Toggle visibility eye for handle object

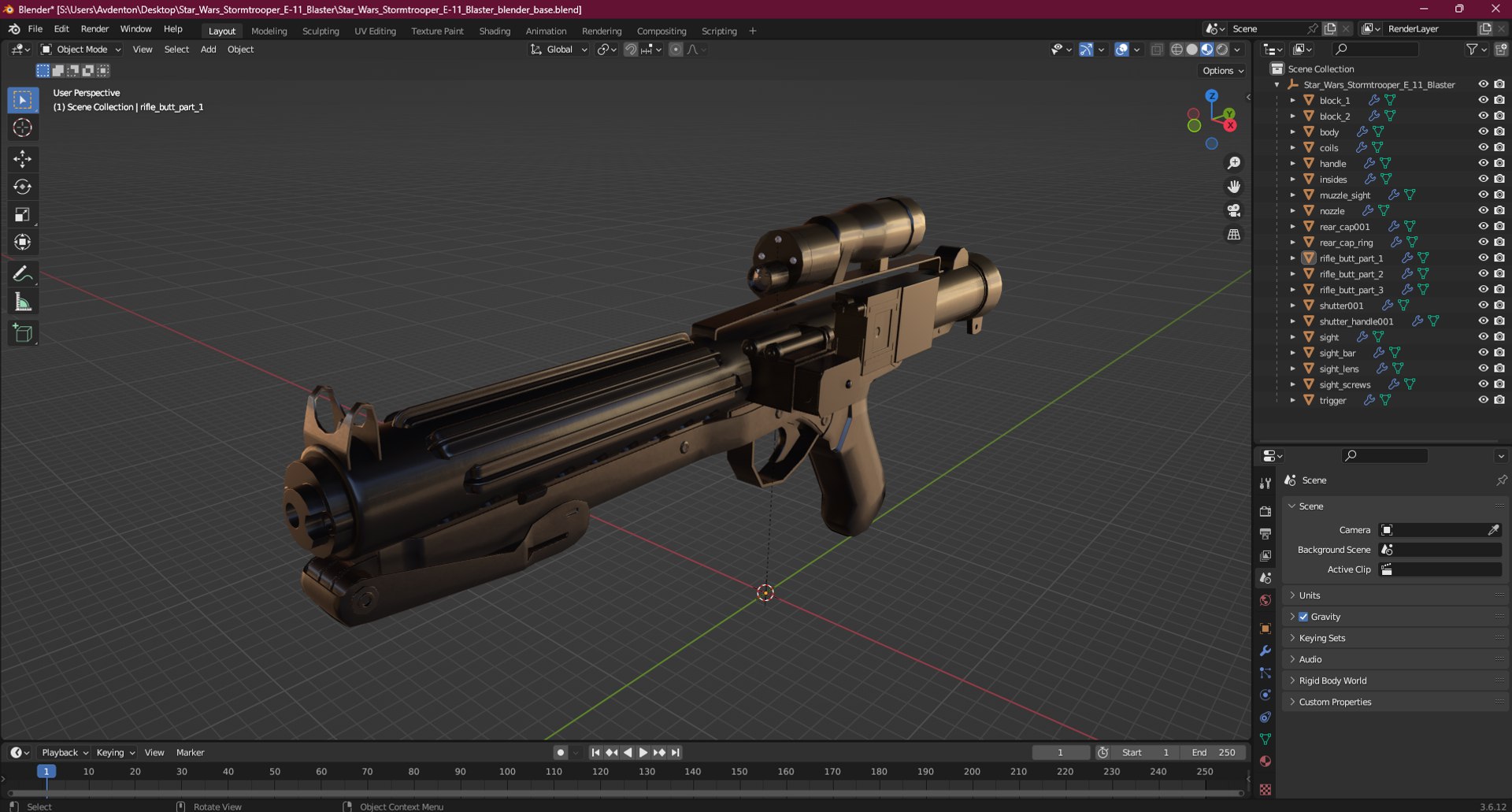point(1483,163)
